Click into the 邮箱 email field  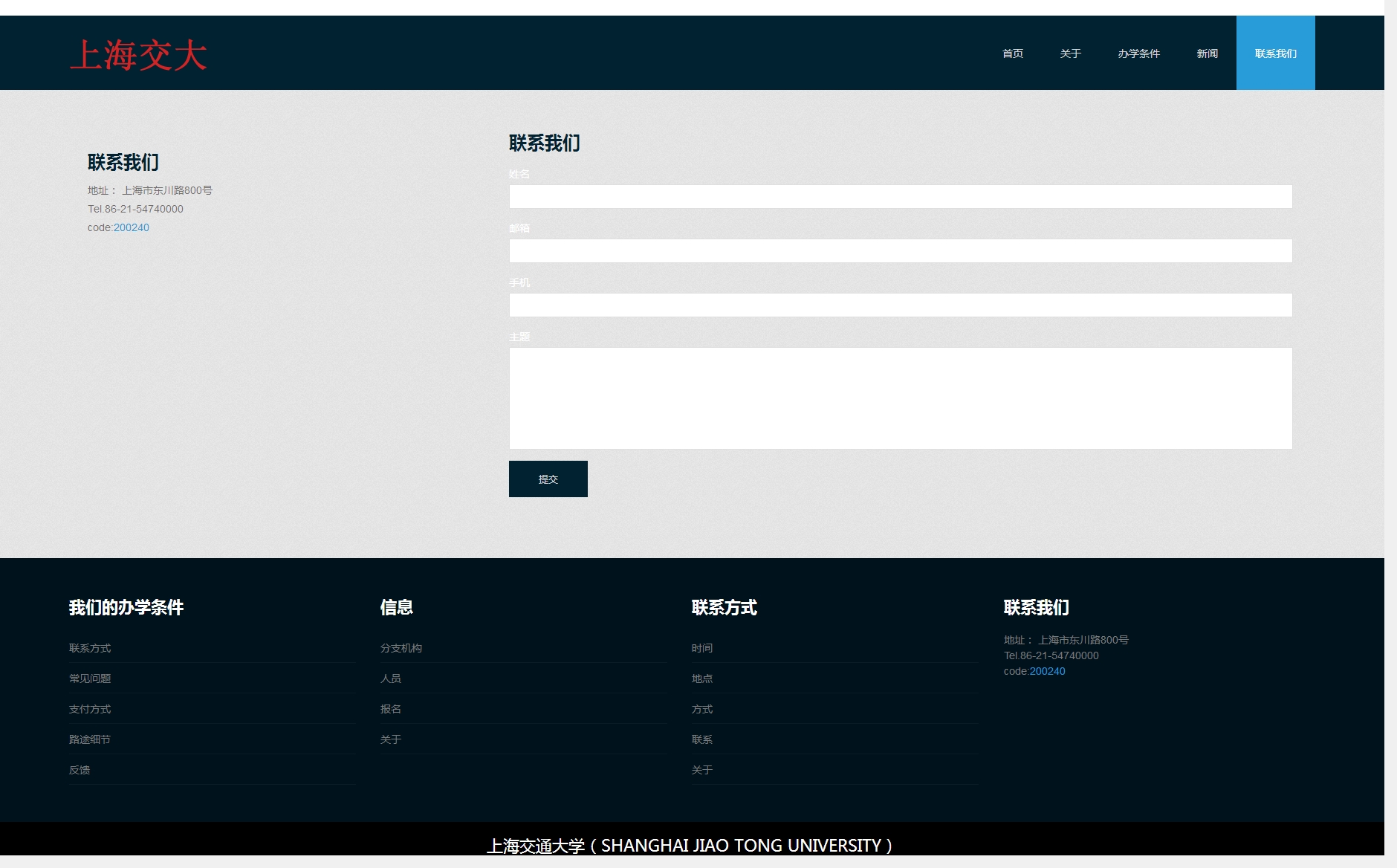[900, 251]
